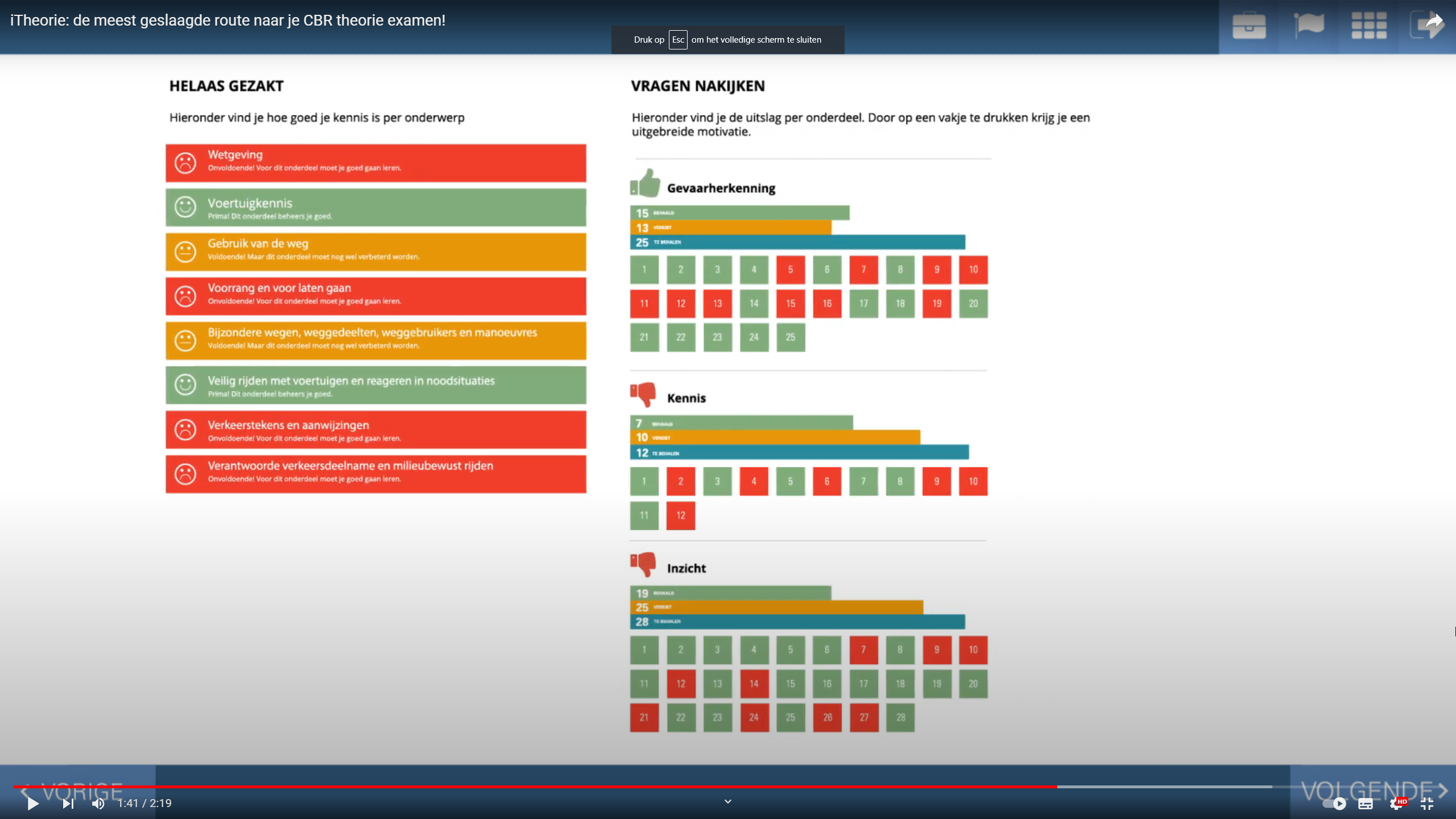Open the video quality settings gear
The image size is (1456, 819).
point(1396,803)
